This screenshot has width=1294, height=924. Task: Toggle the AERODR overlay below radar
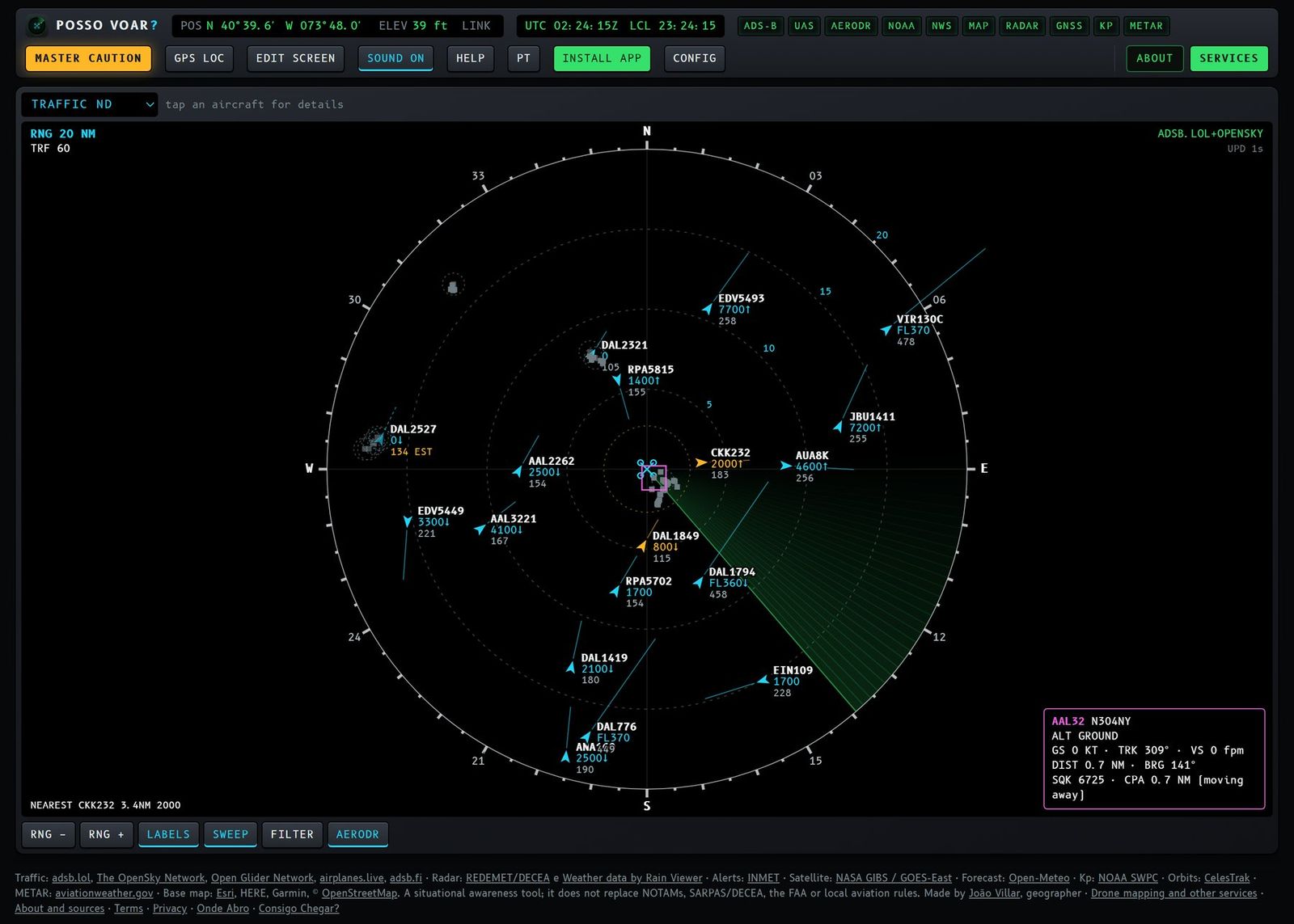357,834
